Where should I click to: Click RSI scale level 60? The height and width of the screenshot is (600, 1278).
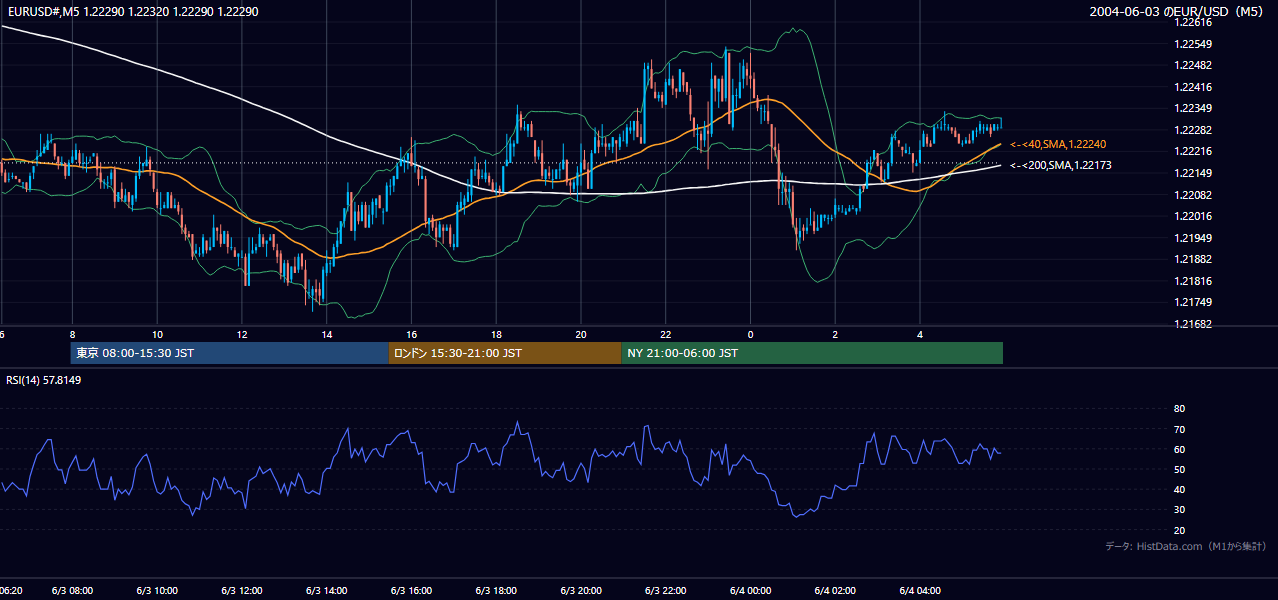click(x=1179, y=449)
